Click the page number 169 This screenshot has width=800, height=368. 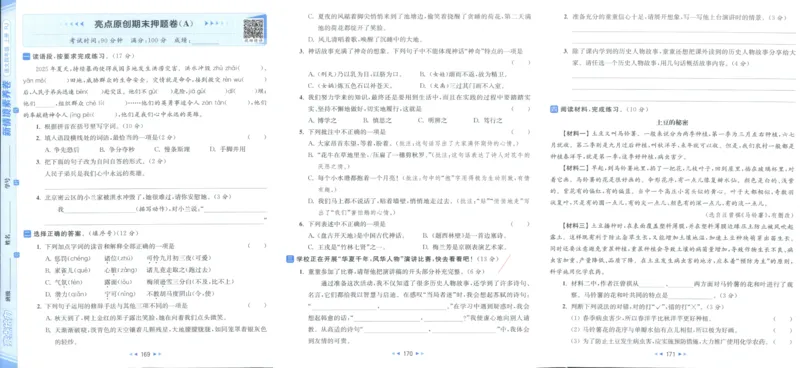pos(145,354)
